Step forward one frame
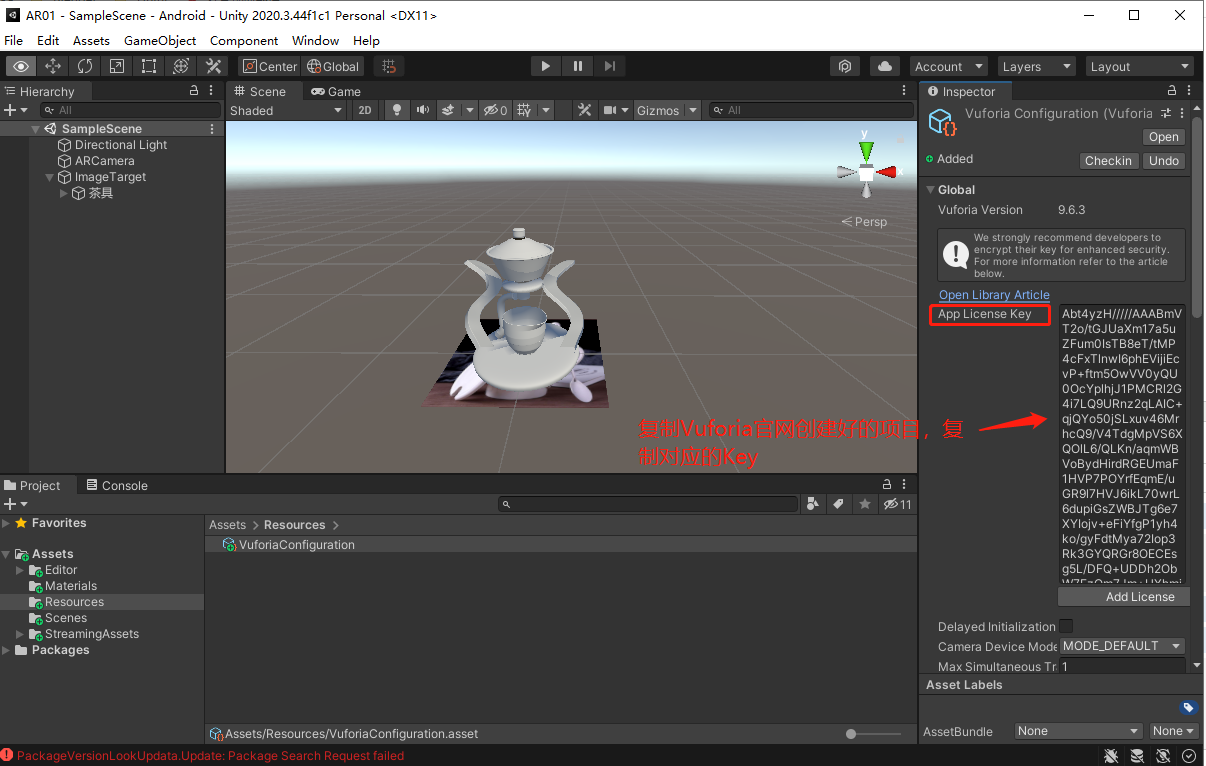 [x=610, y=66]
